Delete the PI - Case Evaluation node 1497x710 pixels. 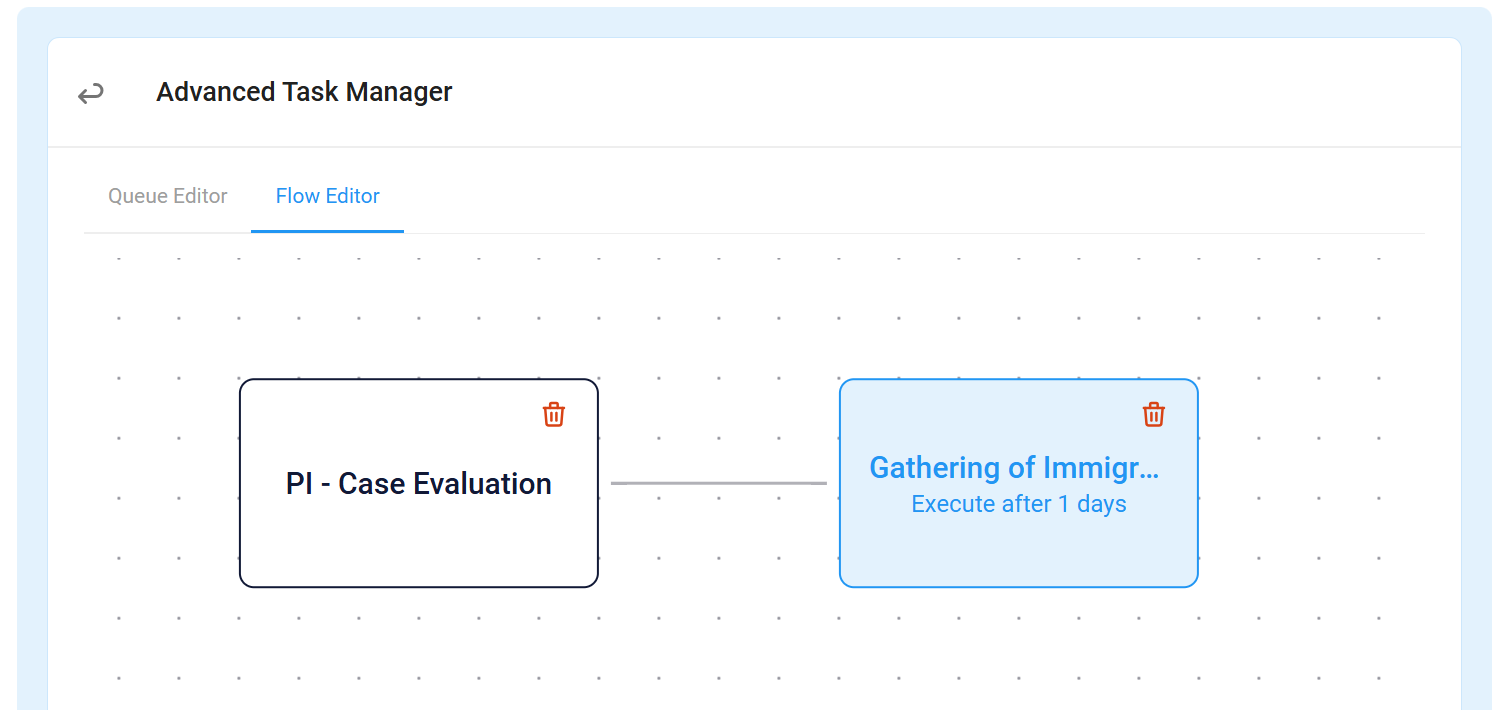tap(554, 414)
